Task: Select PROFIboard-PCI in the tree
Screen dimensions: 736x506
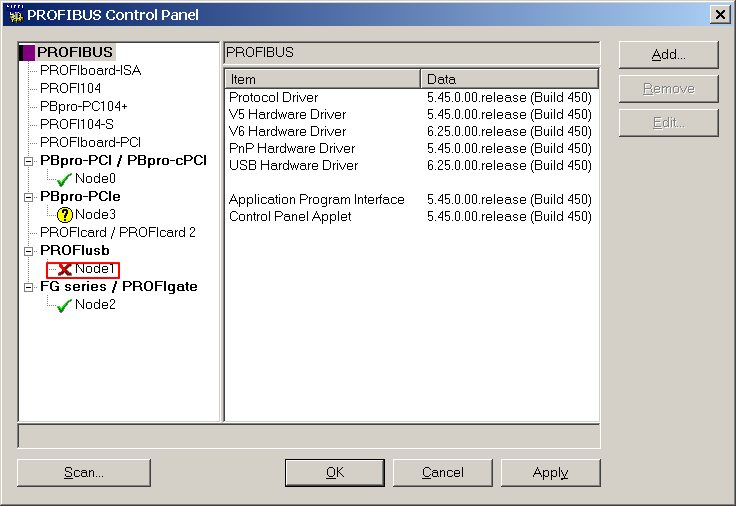Action: (x=91, y=142)
